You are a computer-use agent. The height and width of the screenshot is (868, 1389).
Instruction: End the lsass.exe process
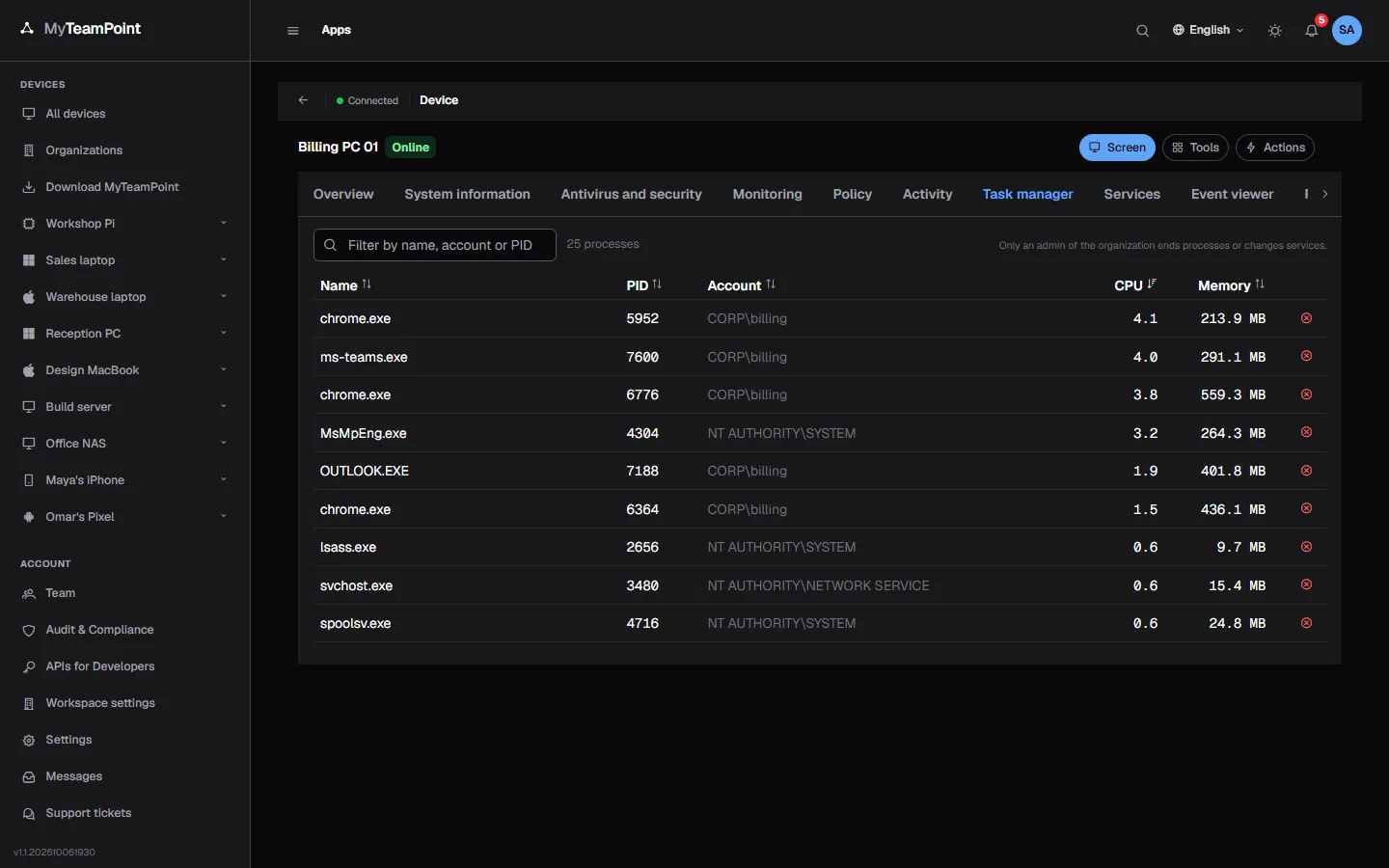pyautogui.click(x=1306, y=547)
